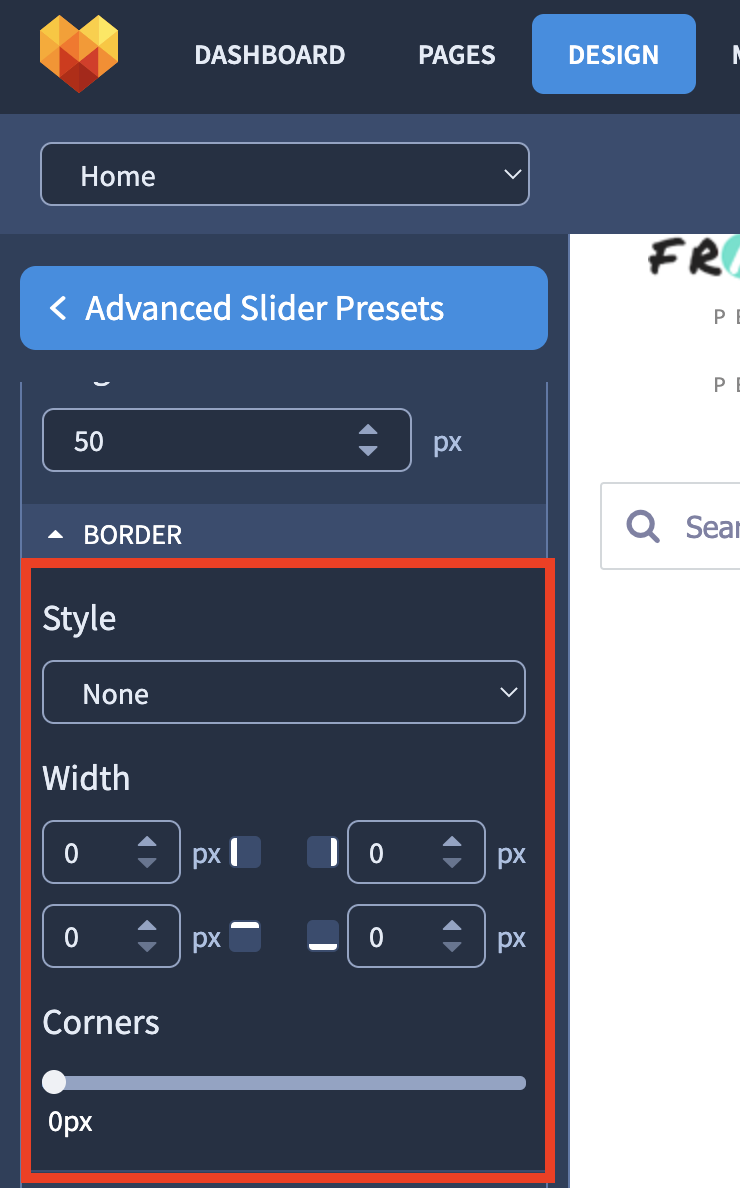Viewport: 740px width, 1188px height.
Task: Click the Corners radius slider handle
Action: click(x=54, y=1082)
